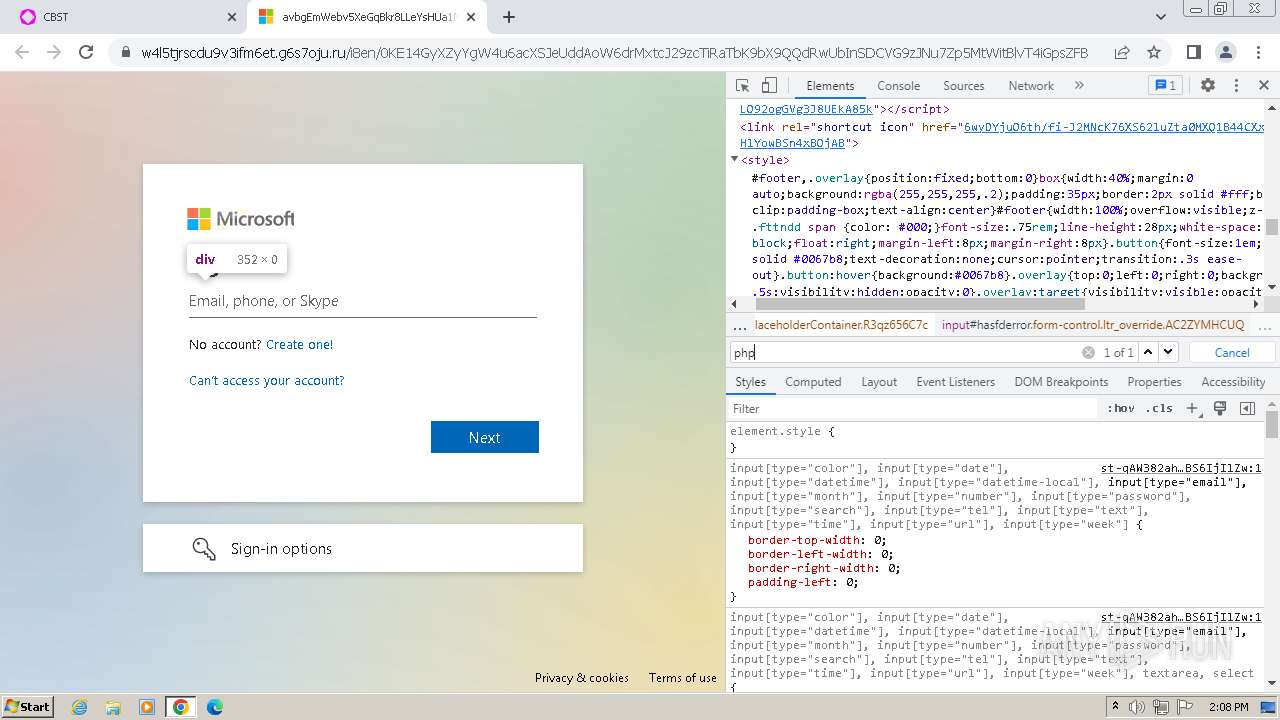Collapse the style element in DOM tree
The height and width of the screenshot is (720, 1280).
tap(735, 160)
